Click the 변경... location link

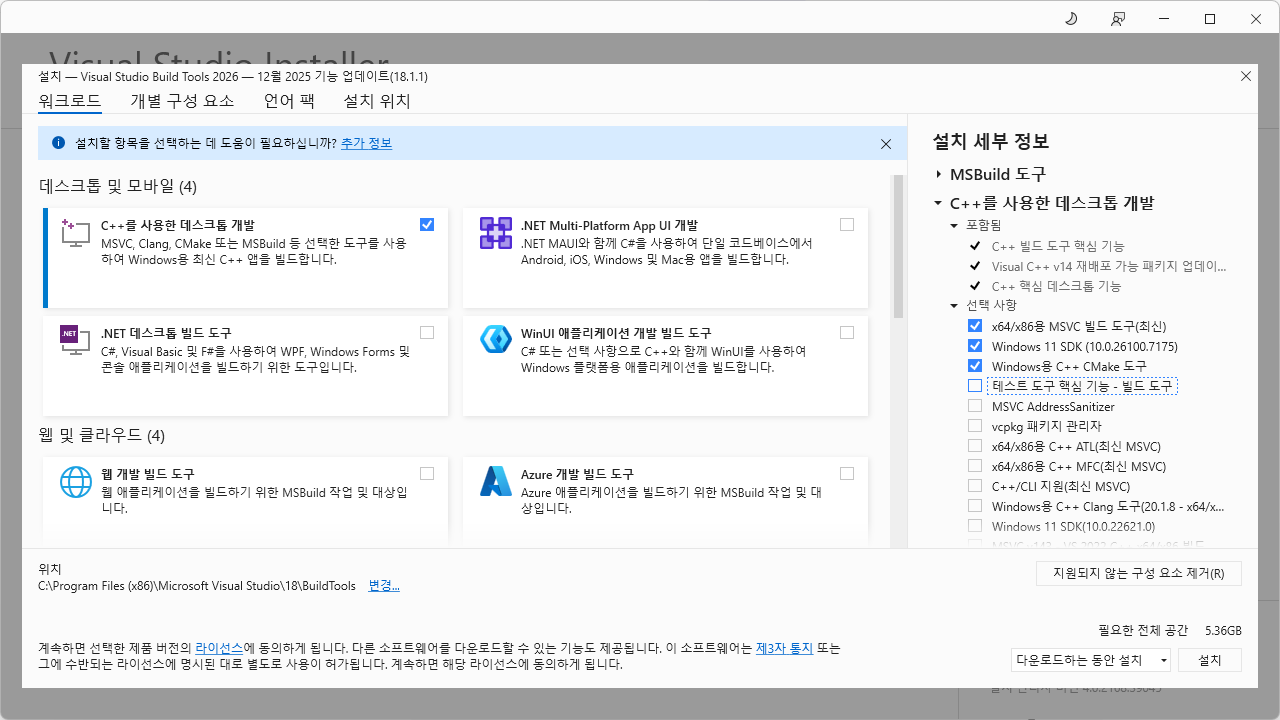pos(384,586)
